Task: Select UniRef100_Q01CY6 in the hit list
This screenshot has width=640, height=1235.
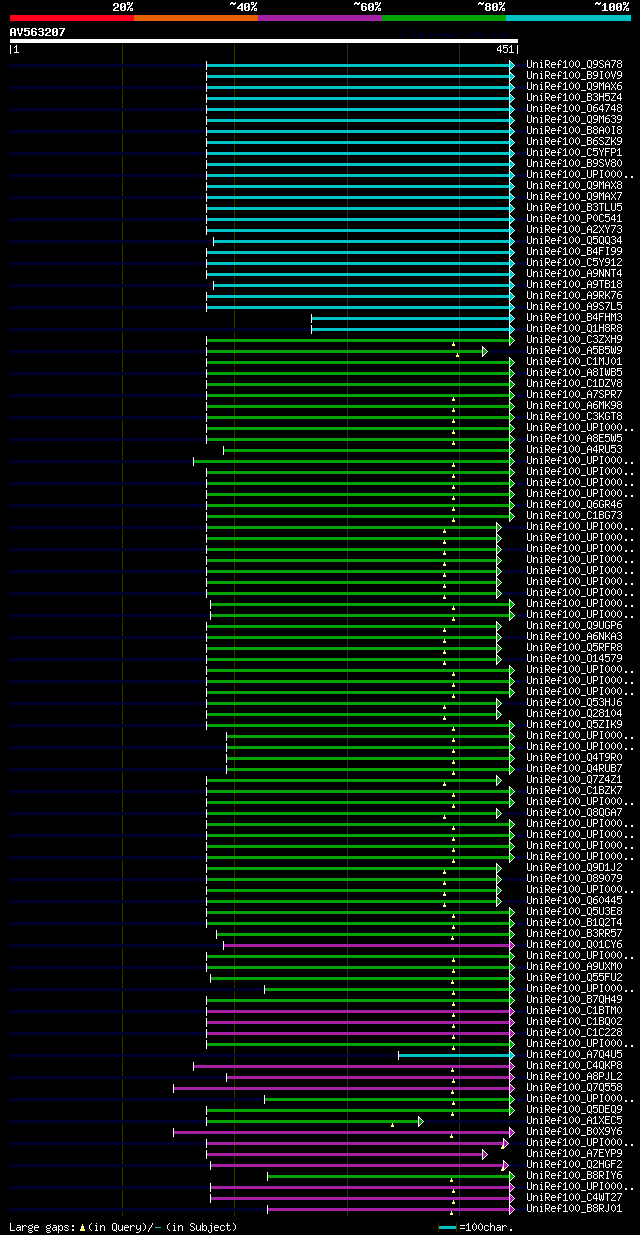Action: pyautogui.click(x=574, y=945)
